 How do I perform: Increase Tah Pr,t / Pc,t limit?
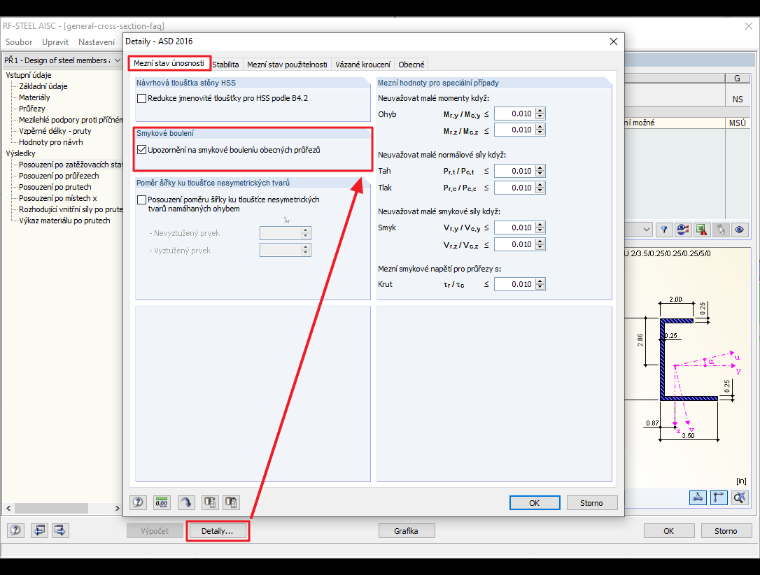click(x=540, y=168)
